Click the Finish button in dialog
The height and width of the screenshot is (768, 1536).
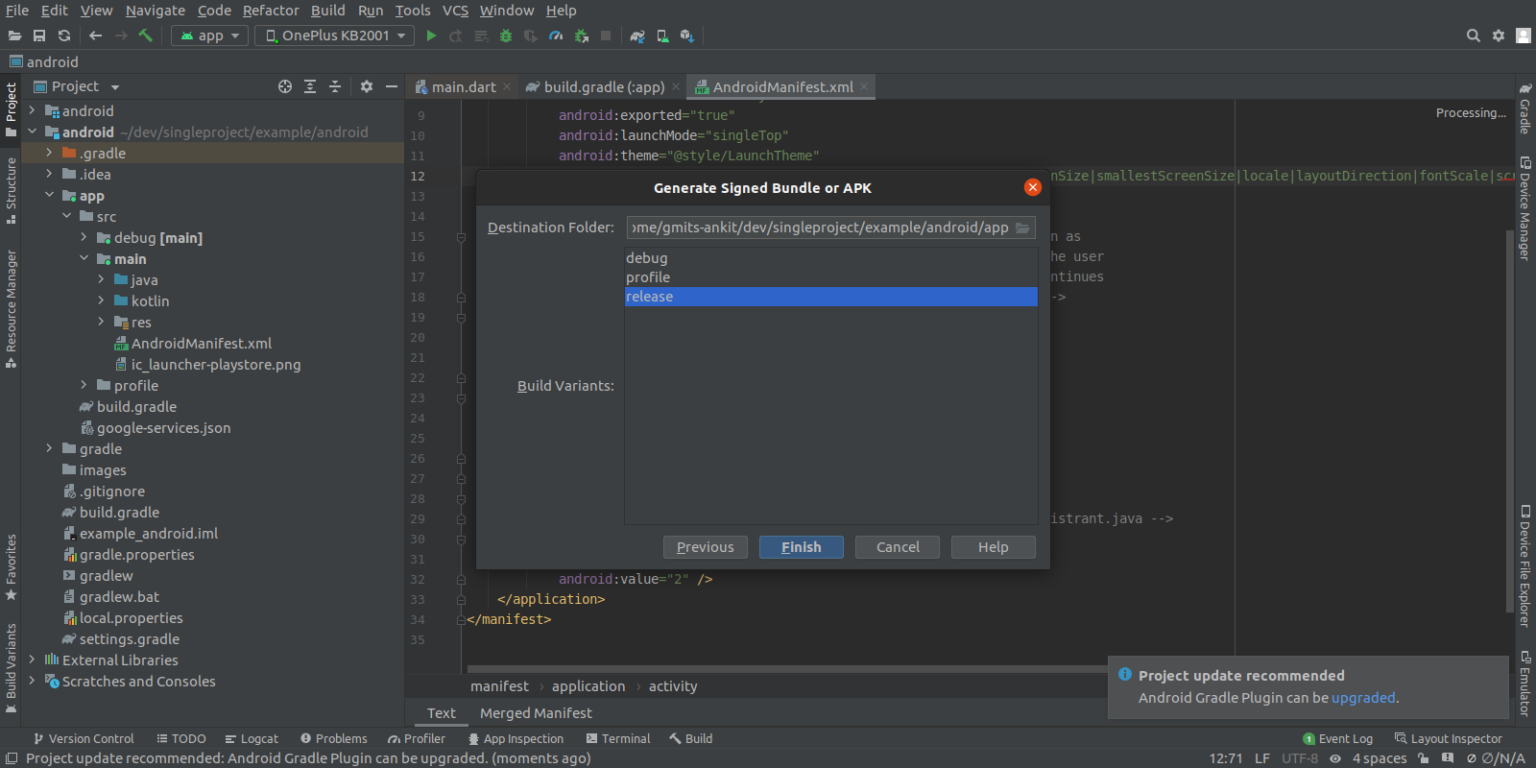pos(801,547)
